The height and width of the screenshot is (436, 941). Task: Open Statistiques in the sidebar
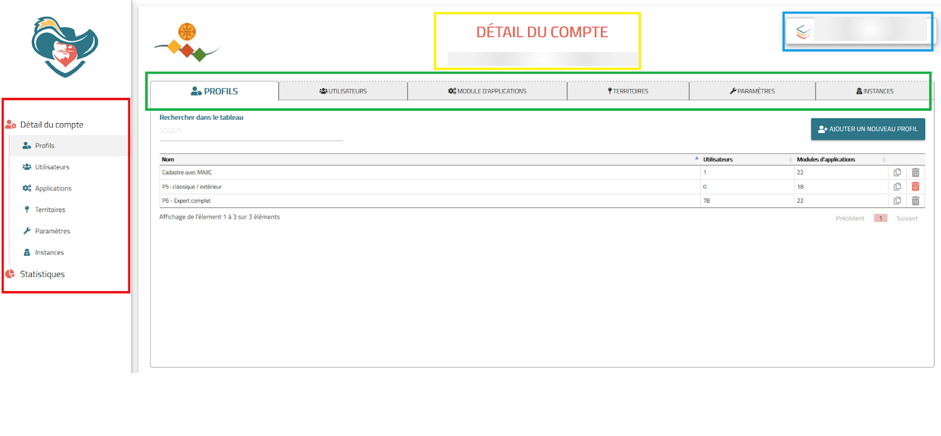point(42,274)
